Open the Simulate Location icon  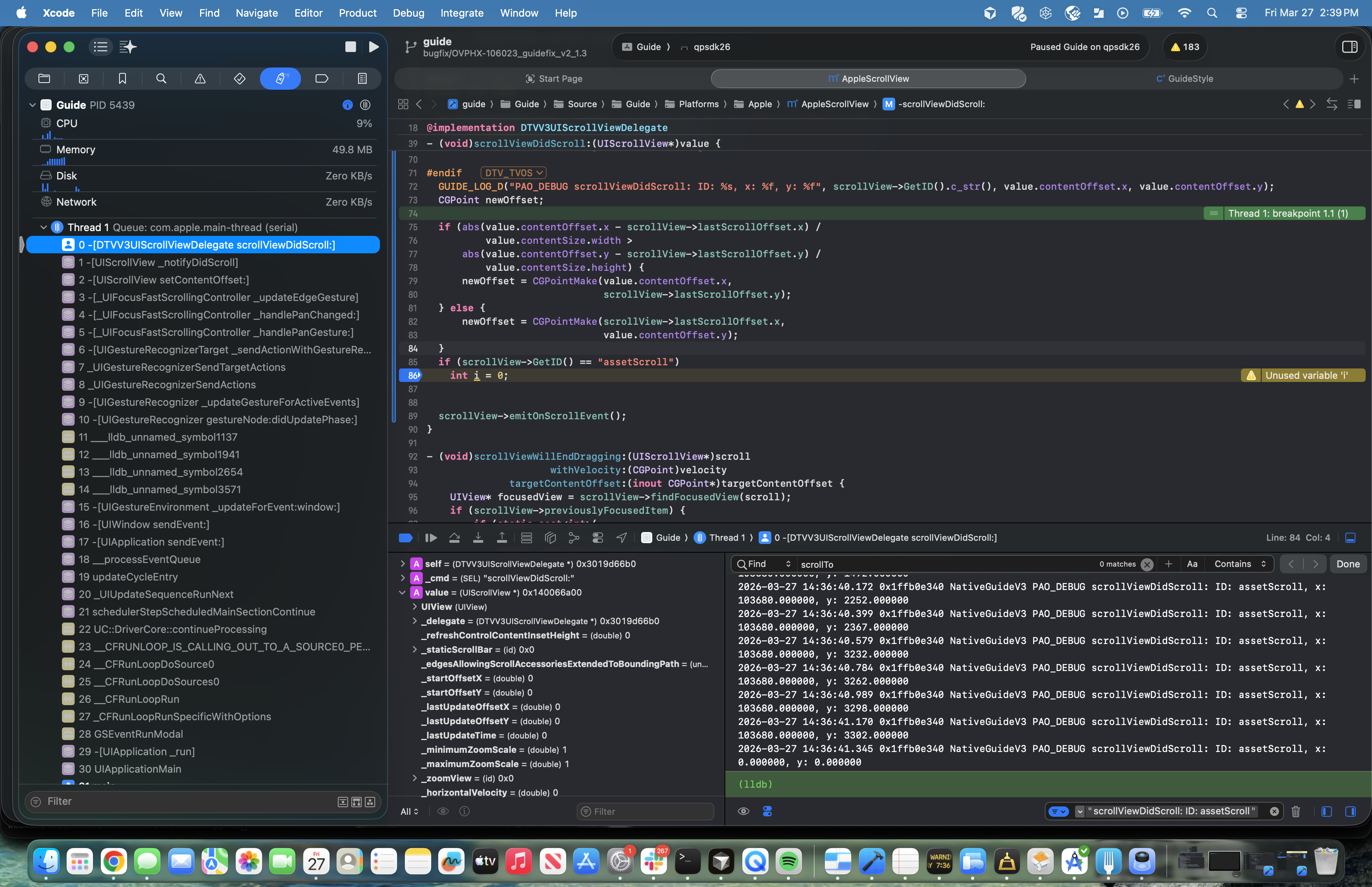point(621,537)
